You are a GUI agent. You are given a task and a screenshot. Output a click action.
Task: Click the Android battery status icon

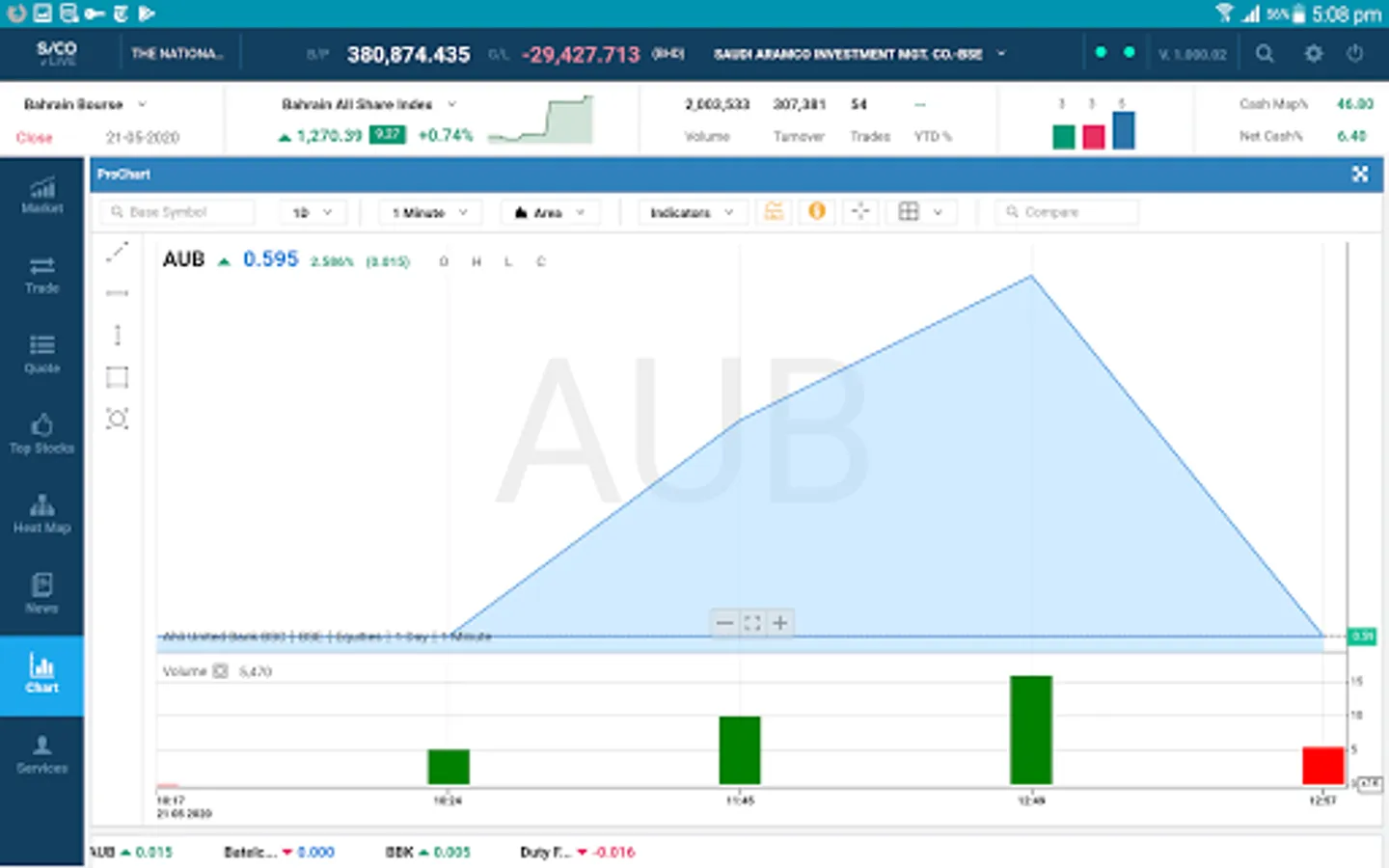pos(1299,14)
